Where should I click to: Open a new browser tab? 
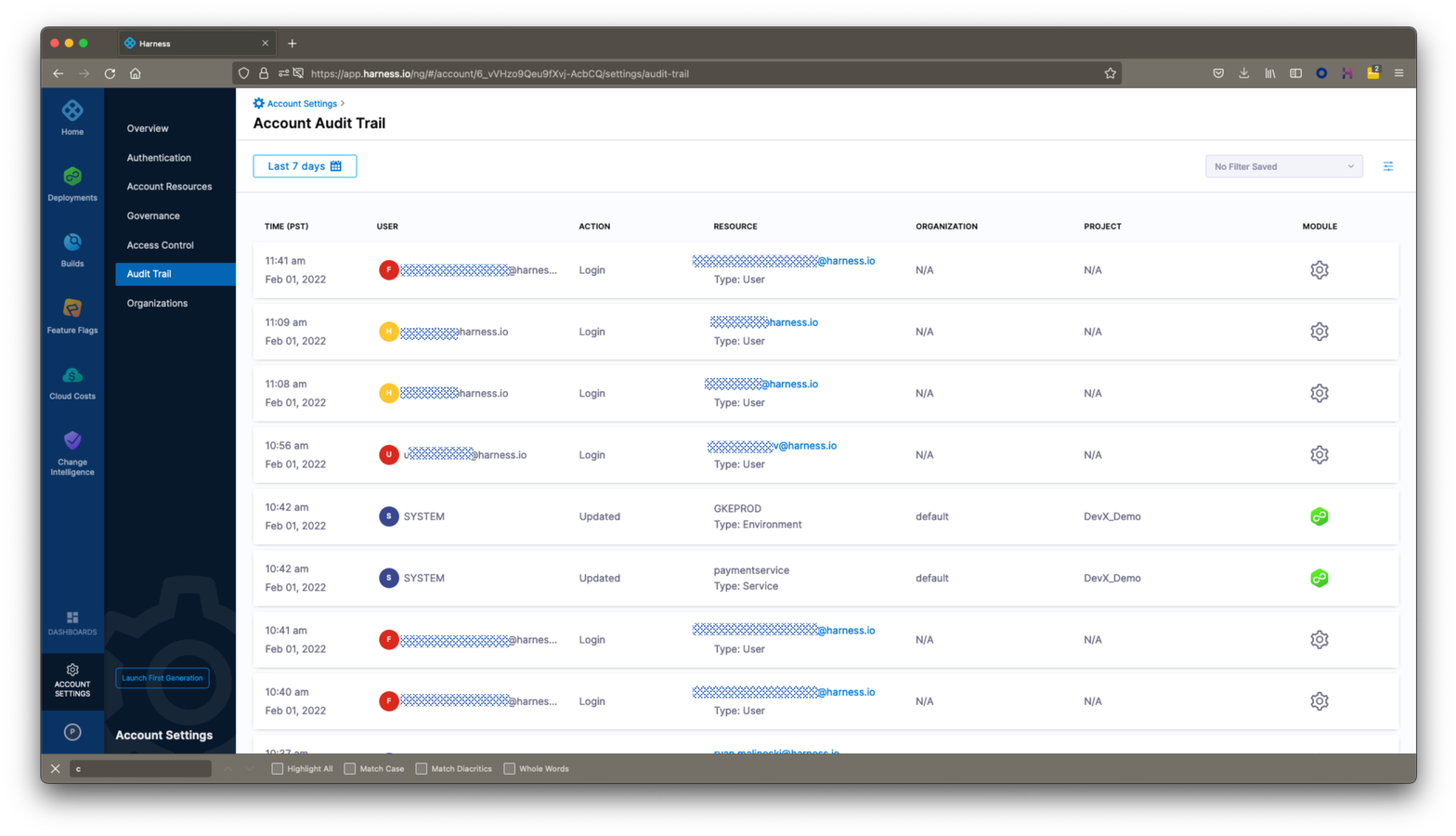click(x=292, y=43)
